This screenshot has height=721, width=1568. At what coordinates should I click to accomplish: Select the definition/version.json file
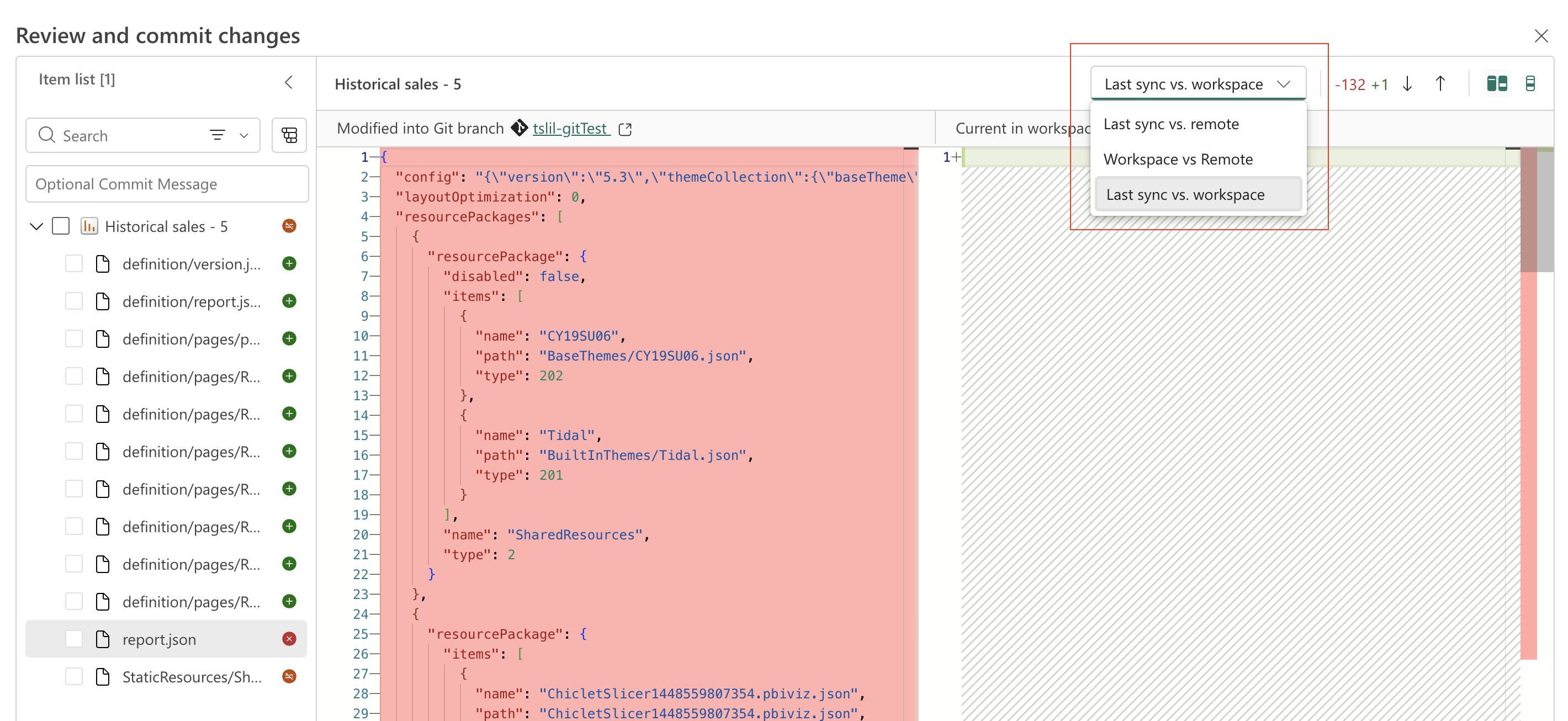coord(191,264)
